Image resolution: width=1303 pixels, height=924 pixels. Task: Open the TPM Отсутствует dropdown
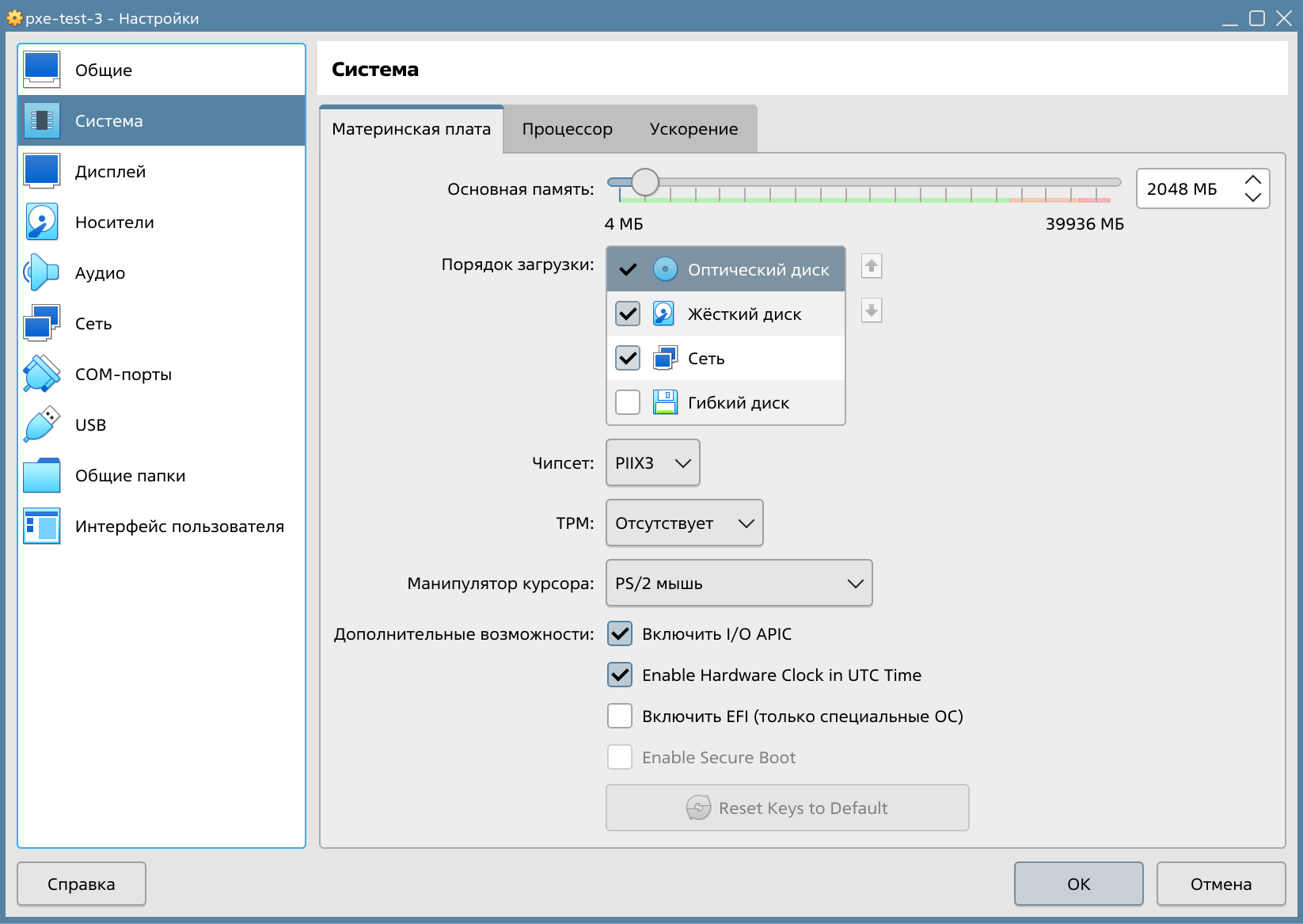point(685,523)
